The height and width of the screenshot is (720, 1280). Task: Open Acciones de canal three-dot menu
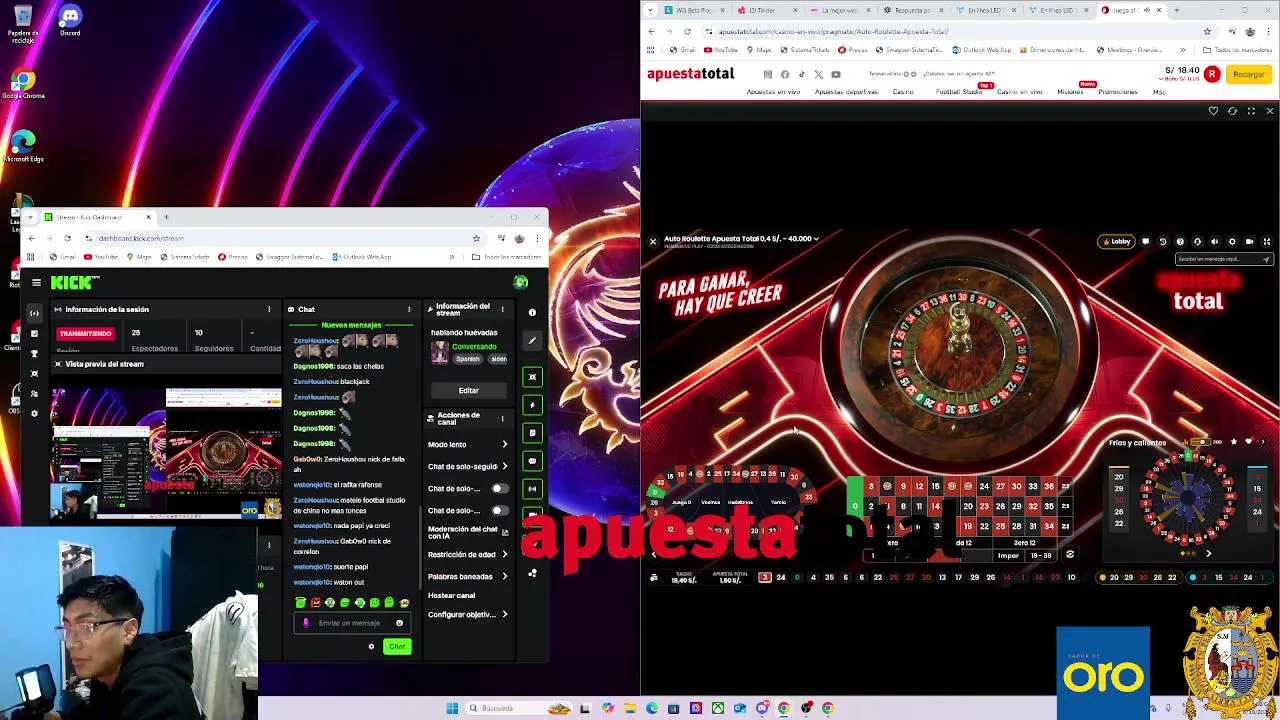(x=502, y=419)
